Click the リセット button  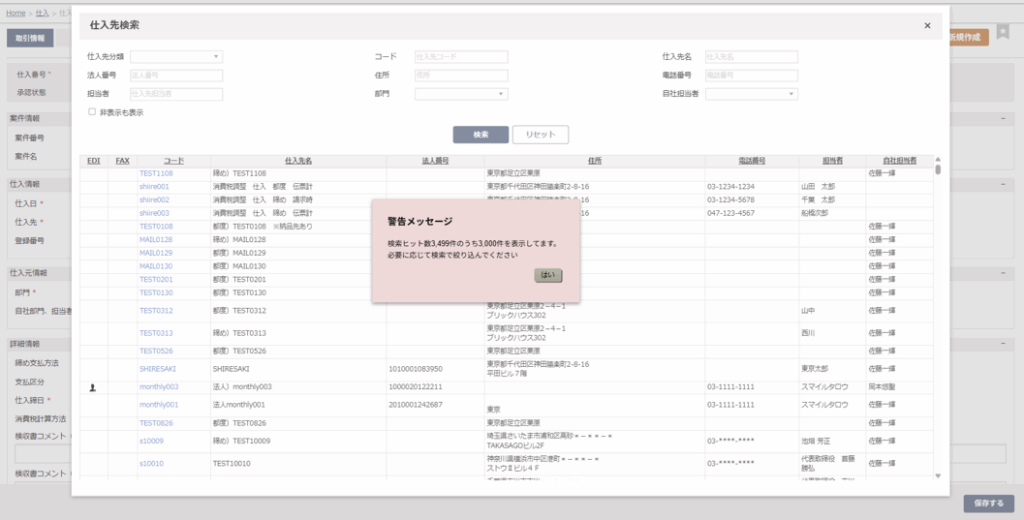[x=540, y=134]
